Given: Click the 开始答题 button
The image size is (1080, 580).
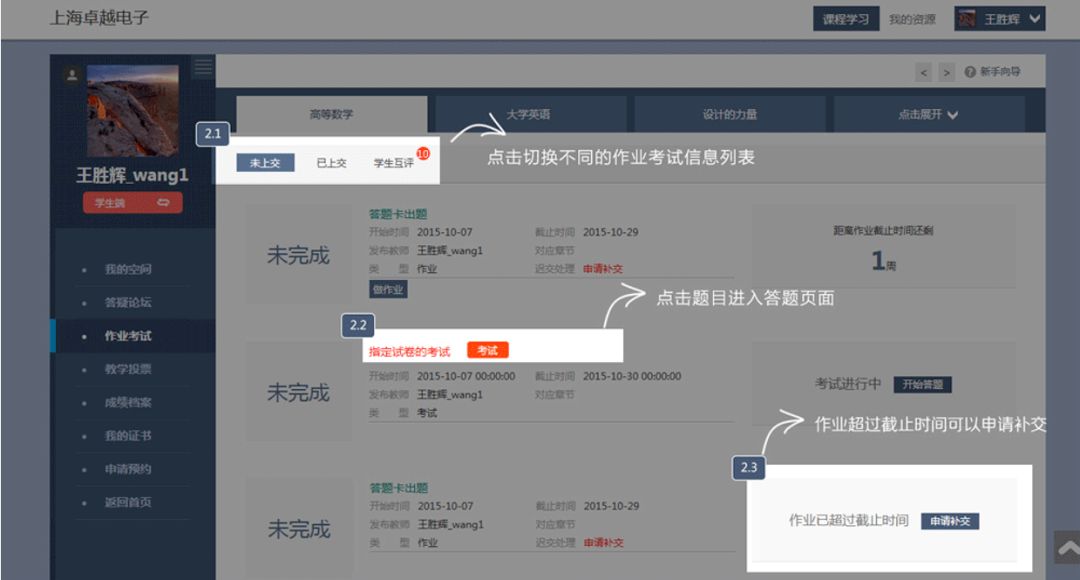Looking at the screenshot, I should 922,384.
